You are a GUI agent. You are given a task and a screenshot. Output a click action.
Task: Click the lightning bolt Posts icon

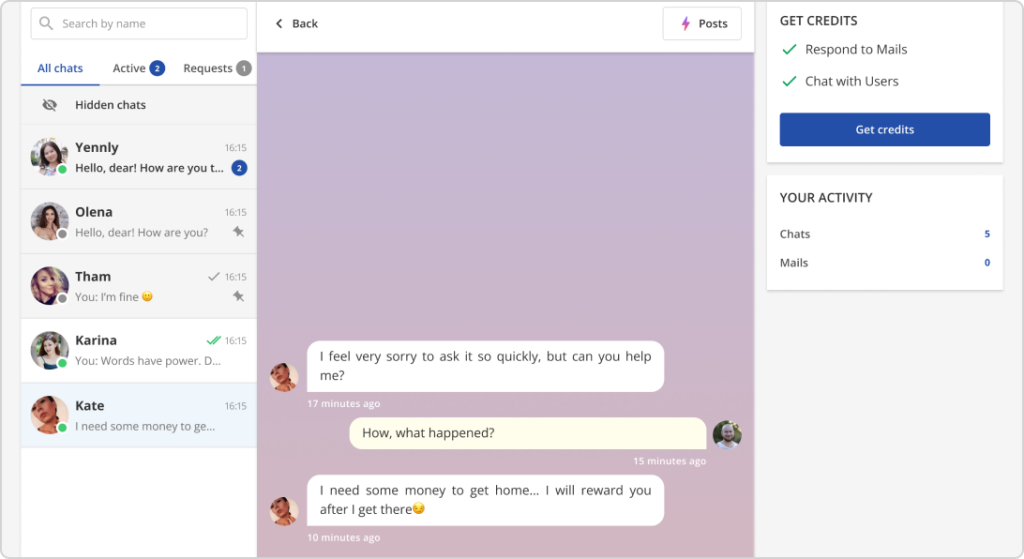(x=685, y=24)
